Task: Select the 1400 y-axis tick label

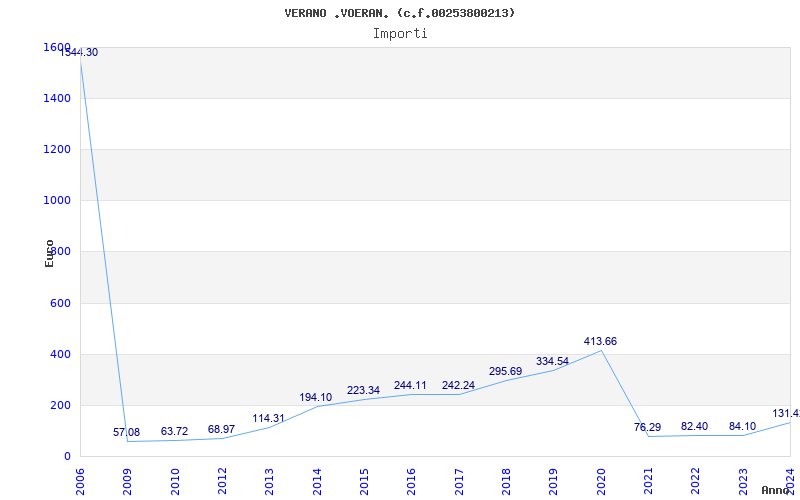Action: click(57, 99)
